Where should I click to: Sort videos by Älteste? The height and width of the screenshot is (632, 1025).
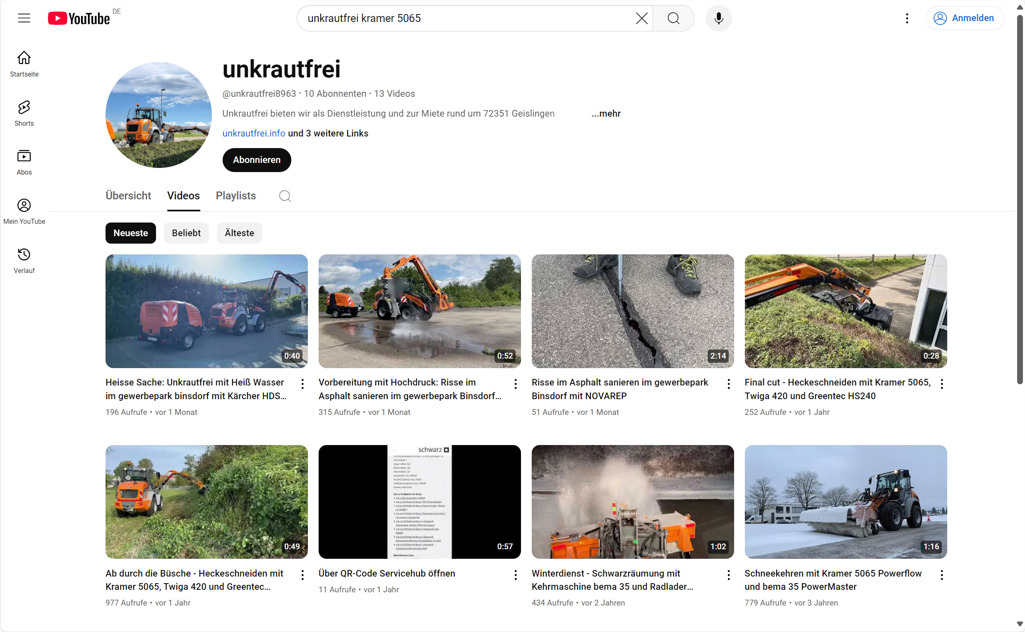[239, 232]
